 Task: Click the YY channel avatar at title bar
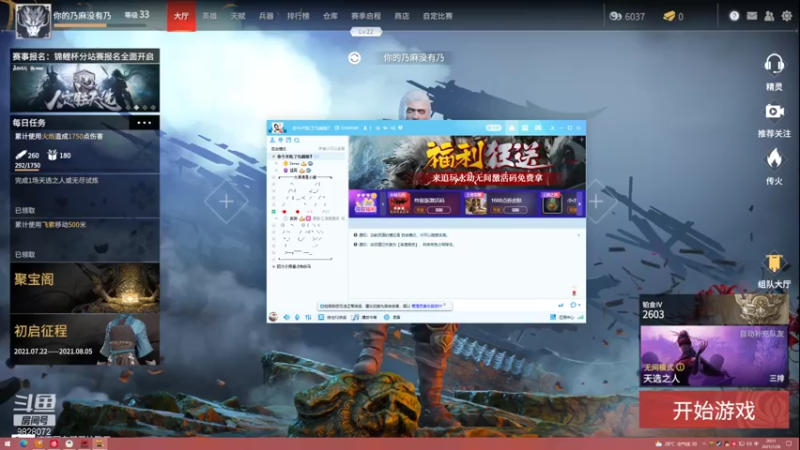pos(277,128)
